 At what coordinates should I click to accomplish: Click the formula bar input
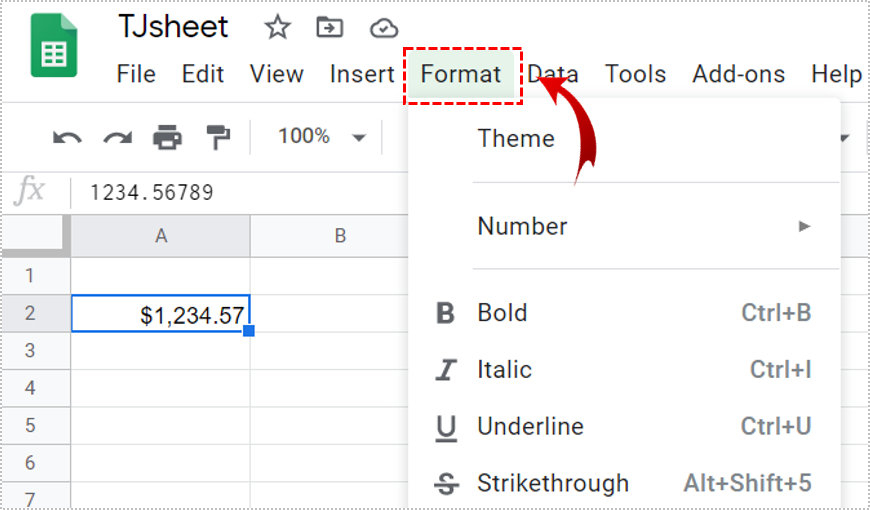click(240, 192)
